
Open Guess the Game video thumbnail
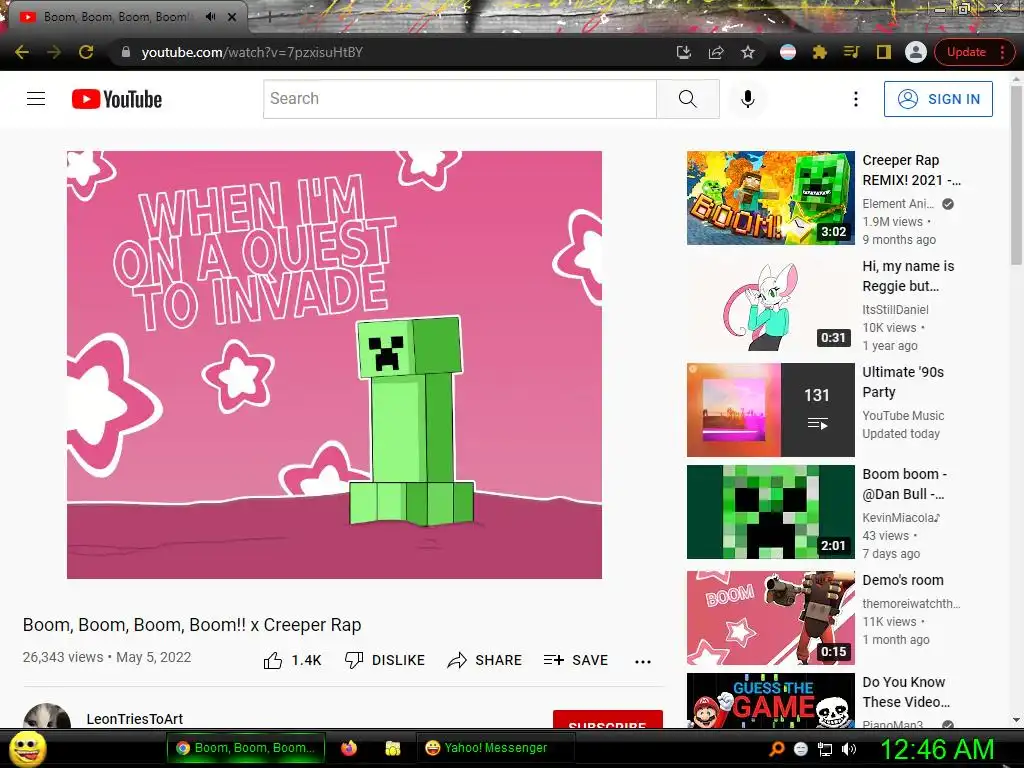click(x=771, y=700)
